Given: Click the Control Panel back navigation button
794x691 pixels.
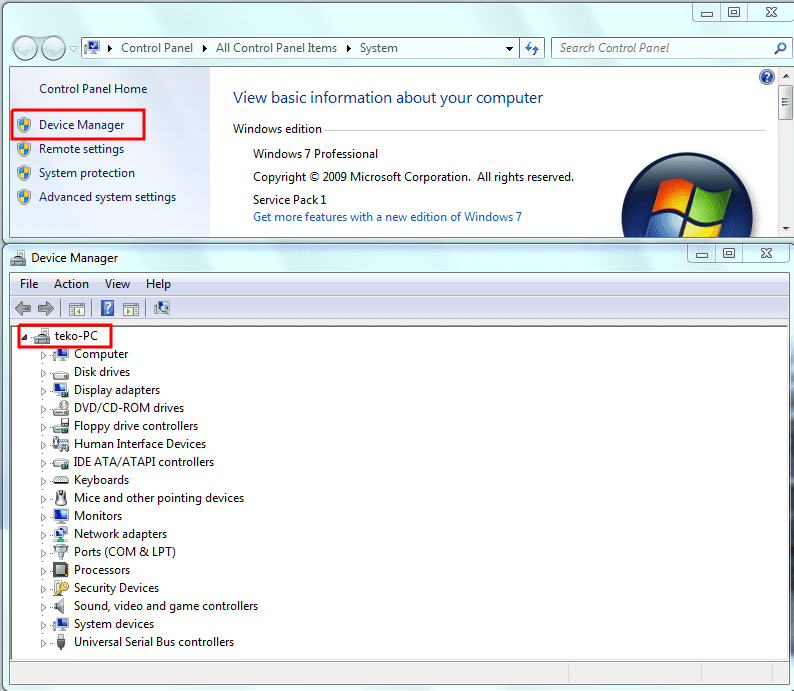Looking at the screenshot, I should (25, 49).
